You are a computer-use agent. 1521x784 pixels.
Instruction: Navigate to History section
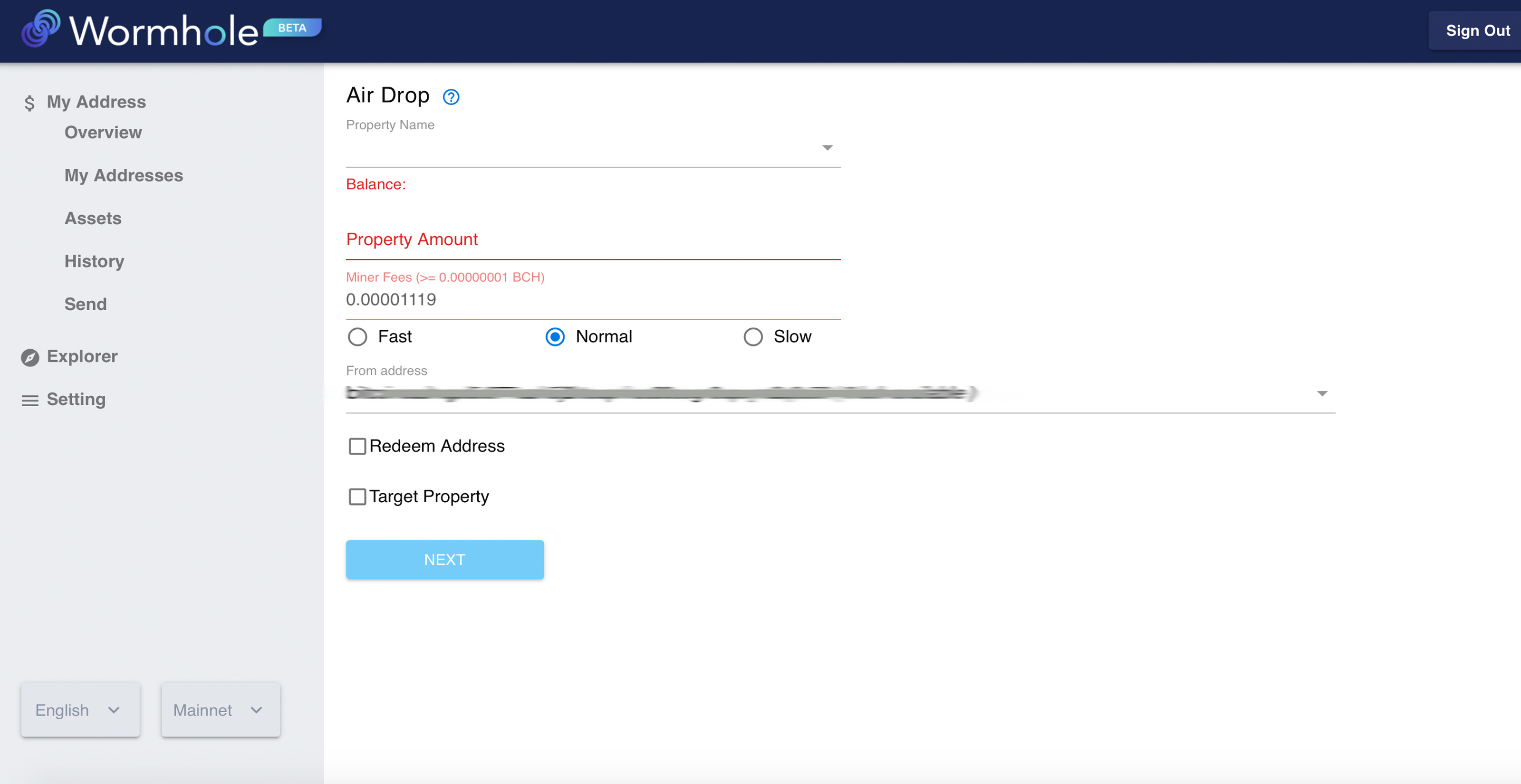(x=94, y=261)
